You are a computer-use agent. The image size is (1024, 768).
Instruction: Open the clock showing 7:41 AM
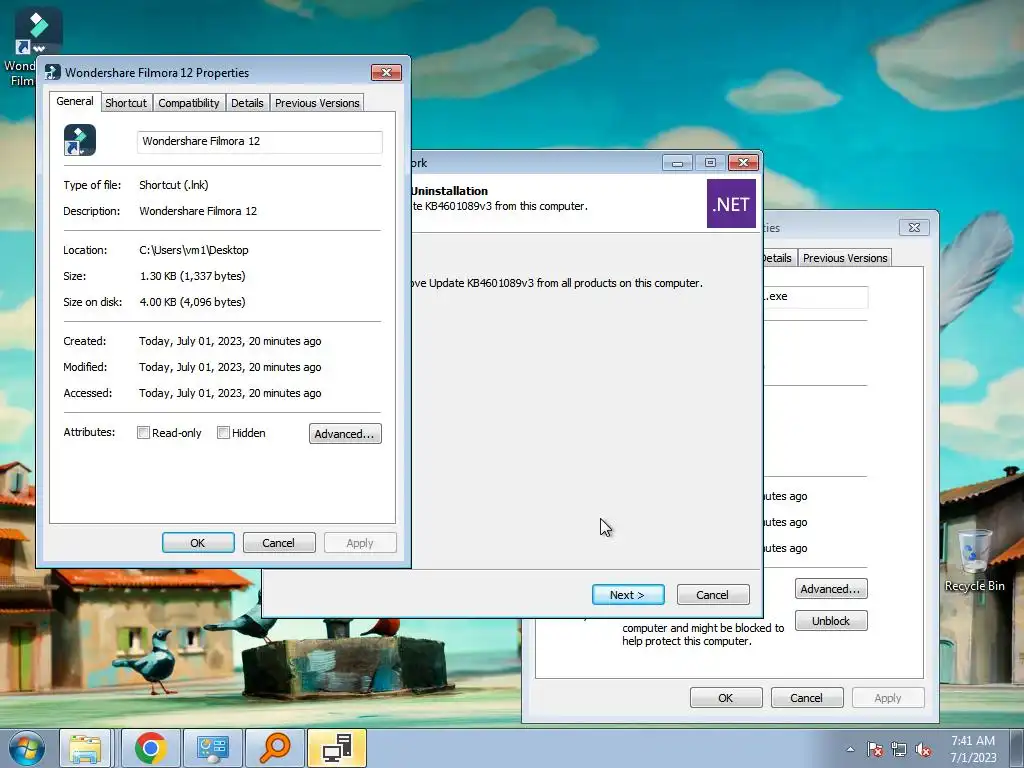[x=973, y=748]
